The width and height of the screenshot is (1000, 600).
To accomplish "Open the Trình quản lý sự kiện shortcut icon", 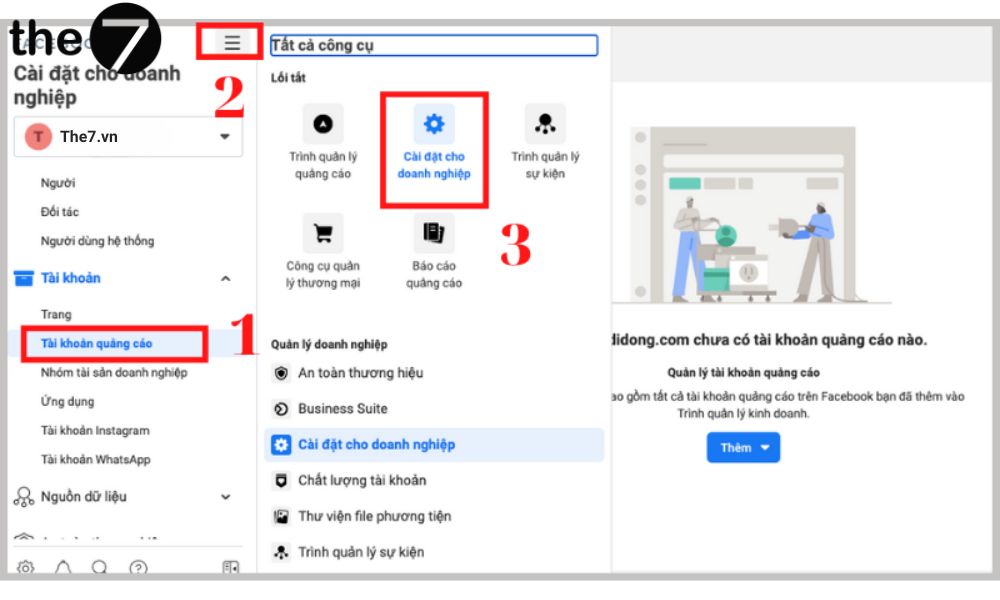I will [x=545, y=124].
